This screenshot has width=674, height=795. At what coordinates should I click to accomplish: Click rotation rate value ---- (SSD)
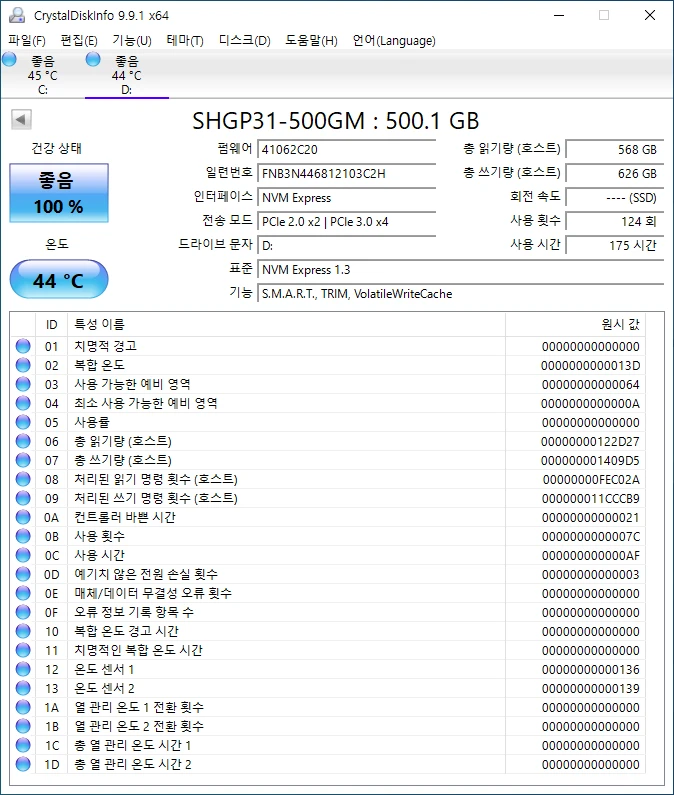coord(615,198)
